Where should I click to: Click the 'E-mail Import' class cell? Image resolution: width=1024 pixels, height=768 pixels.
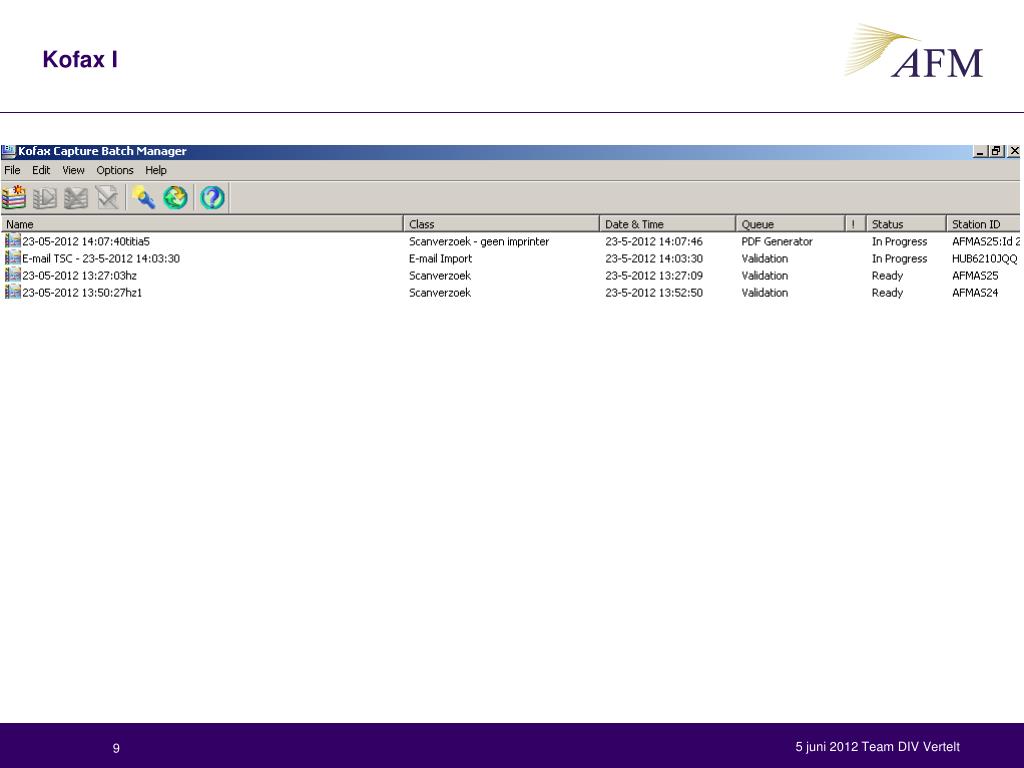pos(440,259)
